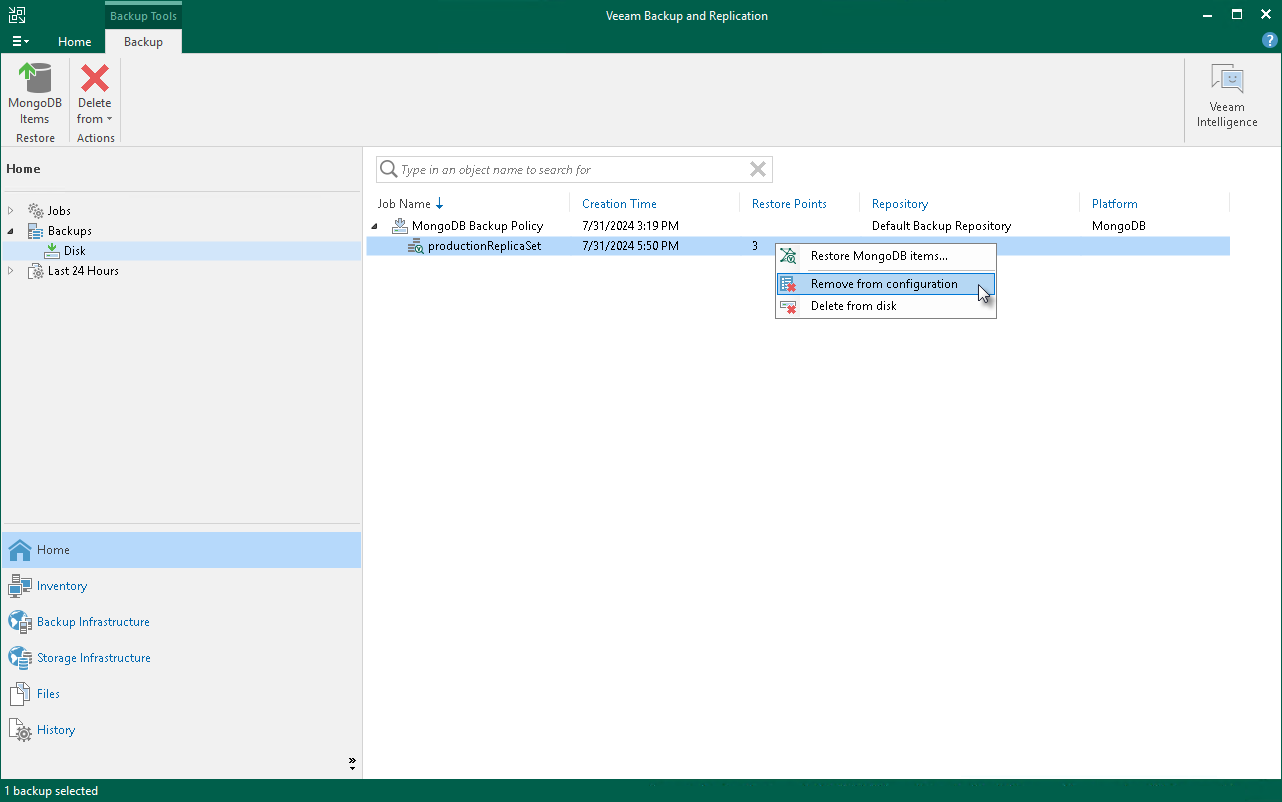Click the Home house icon
Image resolution: width=1282 pixels, height=802 pixels.
coord(20,550)
